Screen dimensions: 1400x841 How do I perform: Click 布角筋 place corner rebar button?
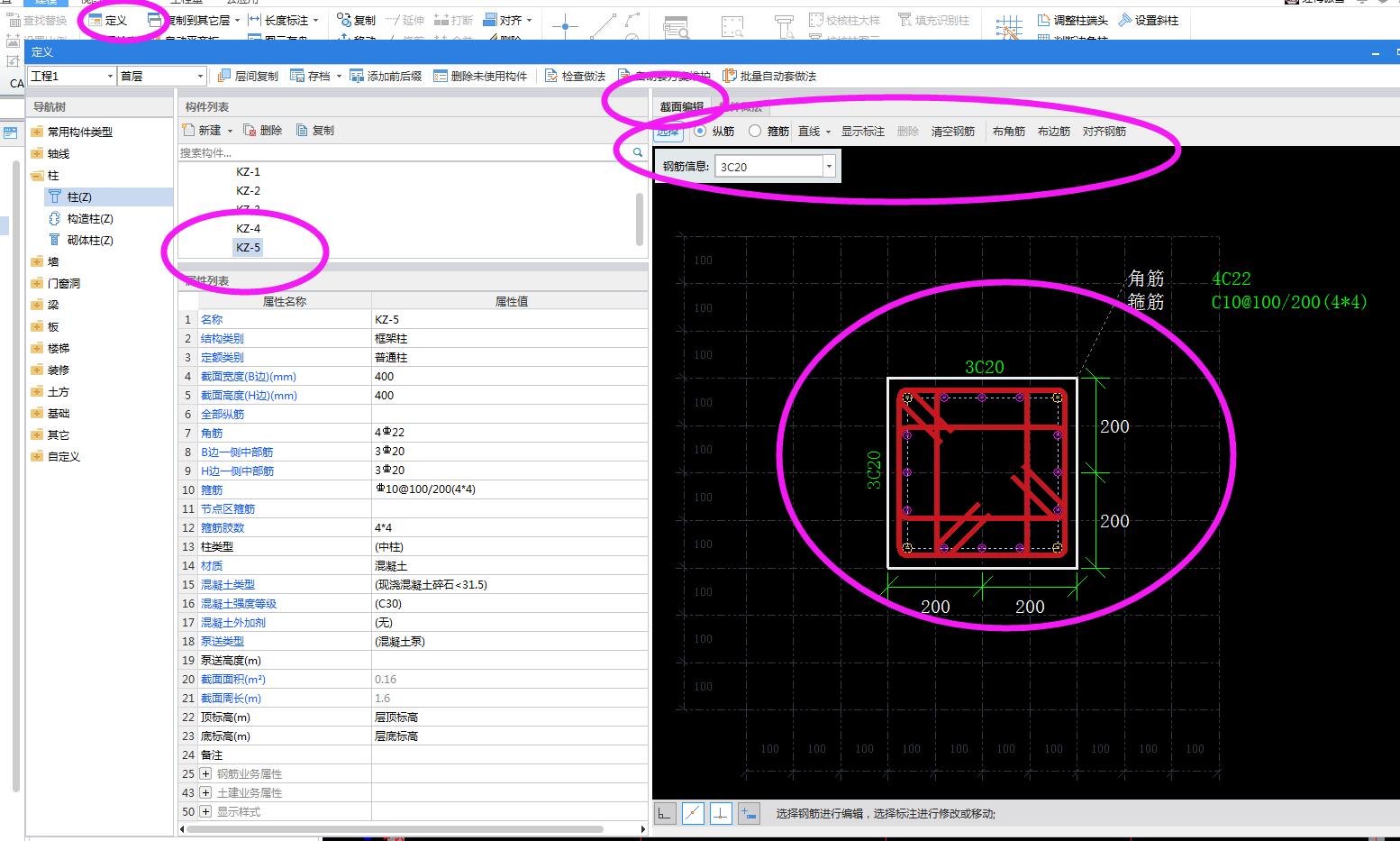click(1009, 132)
